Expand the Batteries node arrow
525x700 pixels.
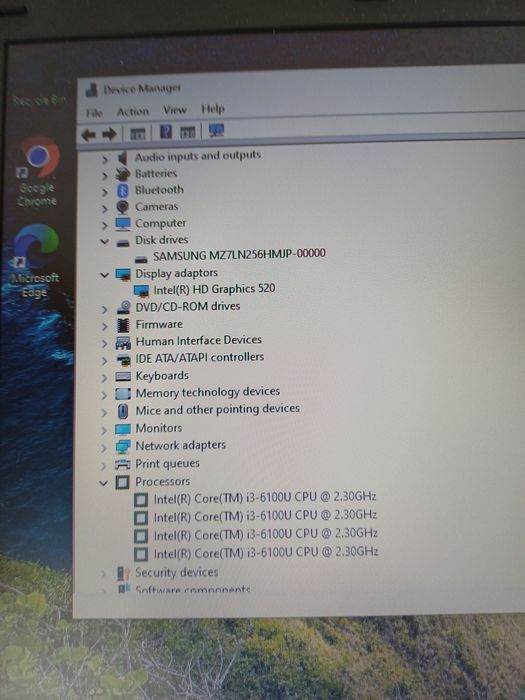tap(104, 175)
